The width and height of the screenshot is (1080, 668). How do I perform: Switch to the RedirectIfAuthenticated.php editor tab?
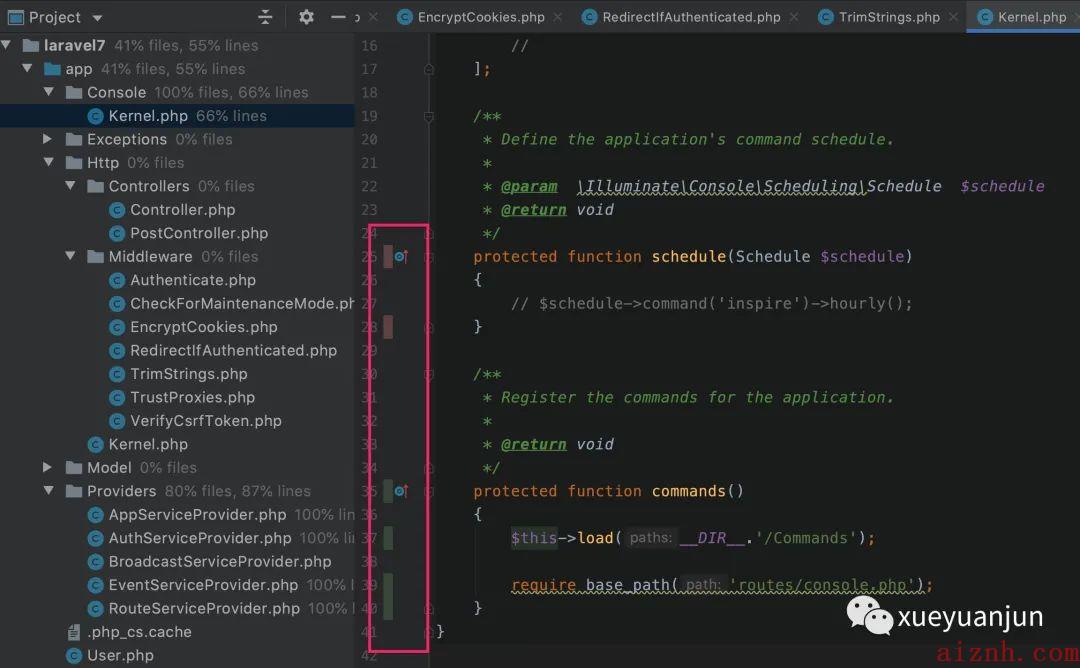(691, 17)
